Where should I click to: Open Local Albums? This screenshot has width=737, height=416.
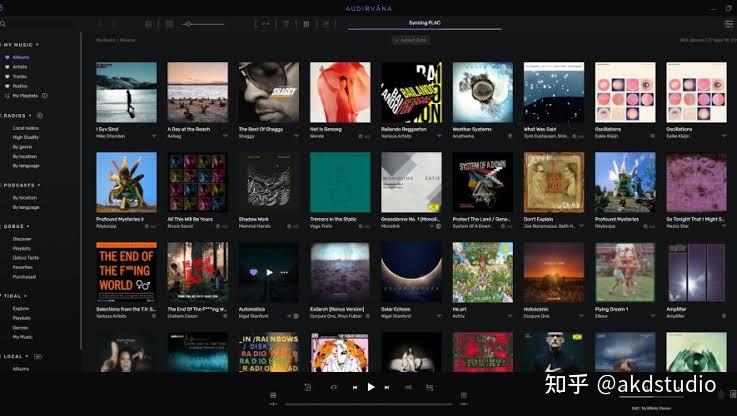[x=21, y=369]
